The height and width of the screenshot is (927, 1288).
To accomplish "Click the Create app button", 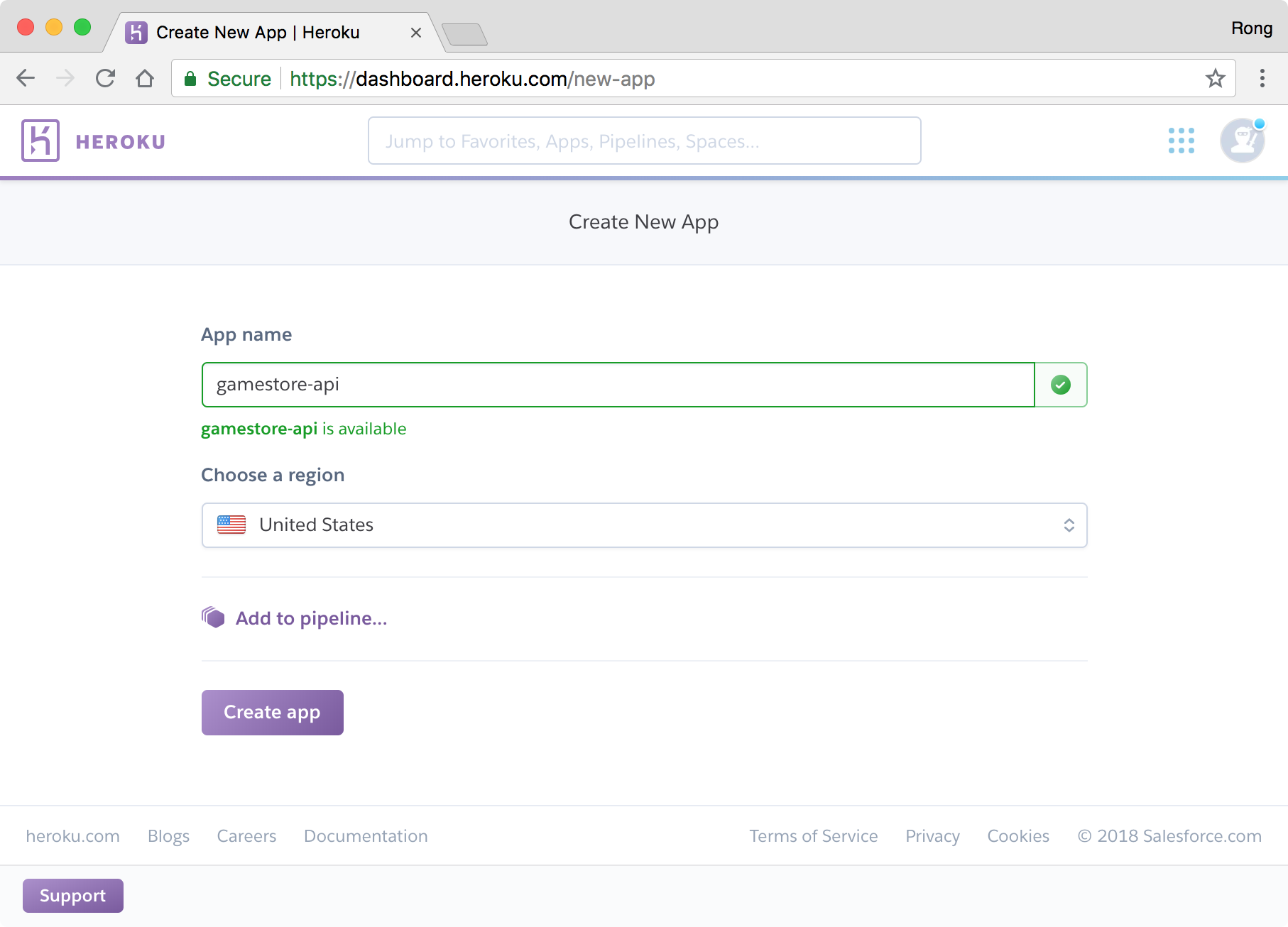I will pyautogui.click(x=273, y=713).
